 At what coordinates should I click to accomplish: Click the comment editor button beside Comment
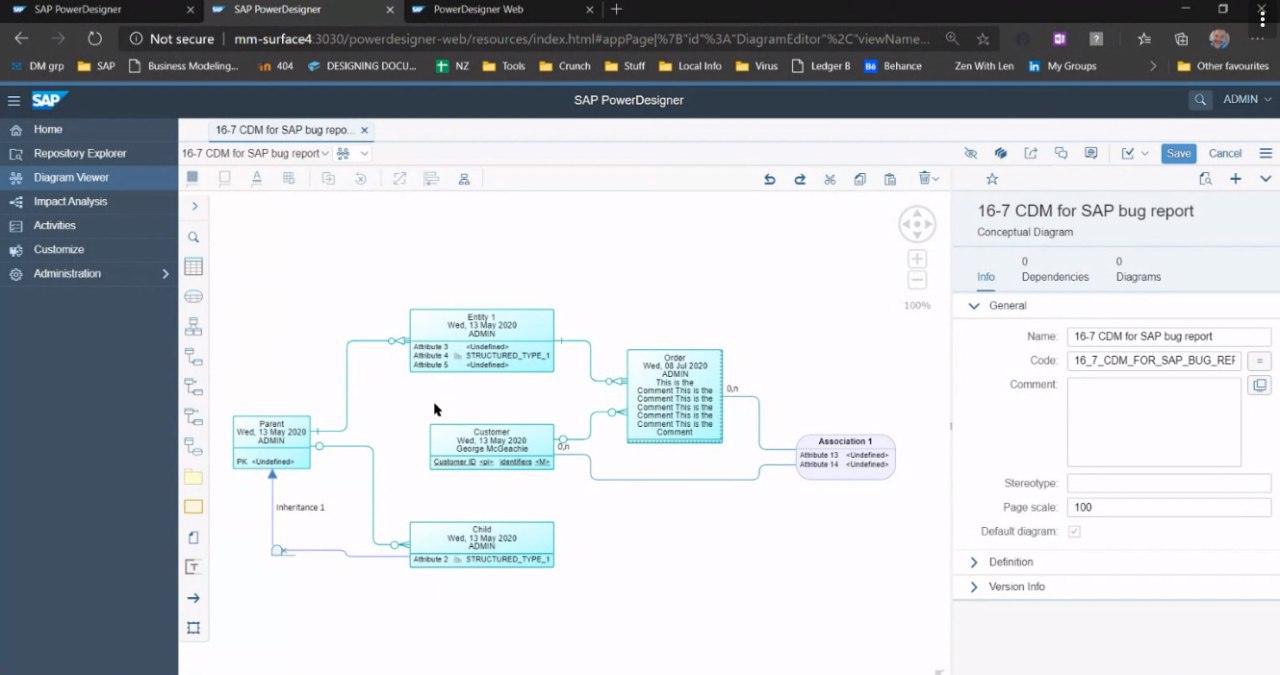coord(1259,385)
